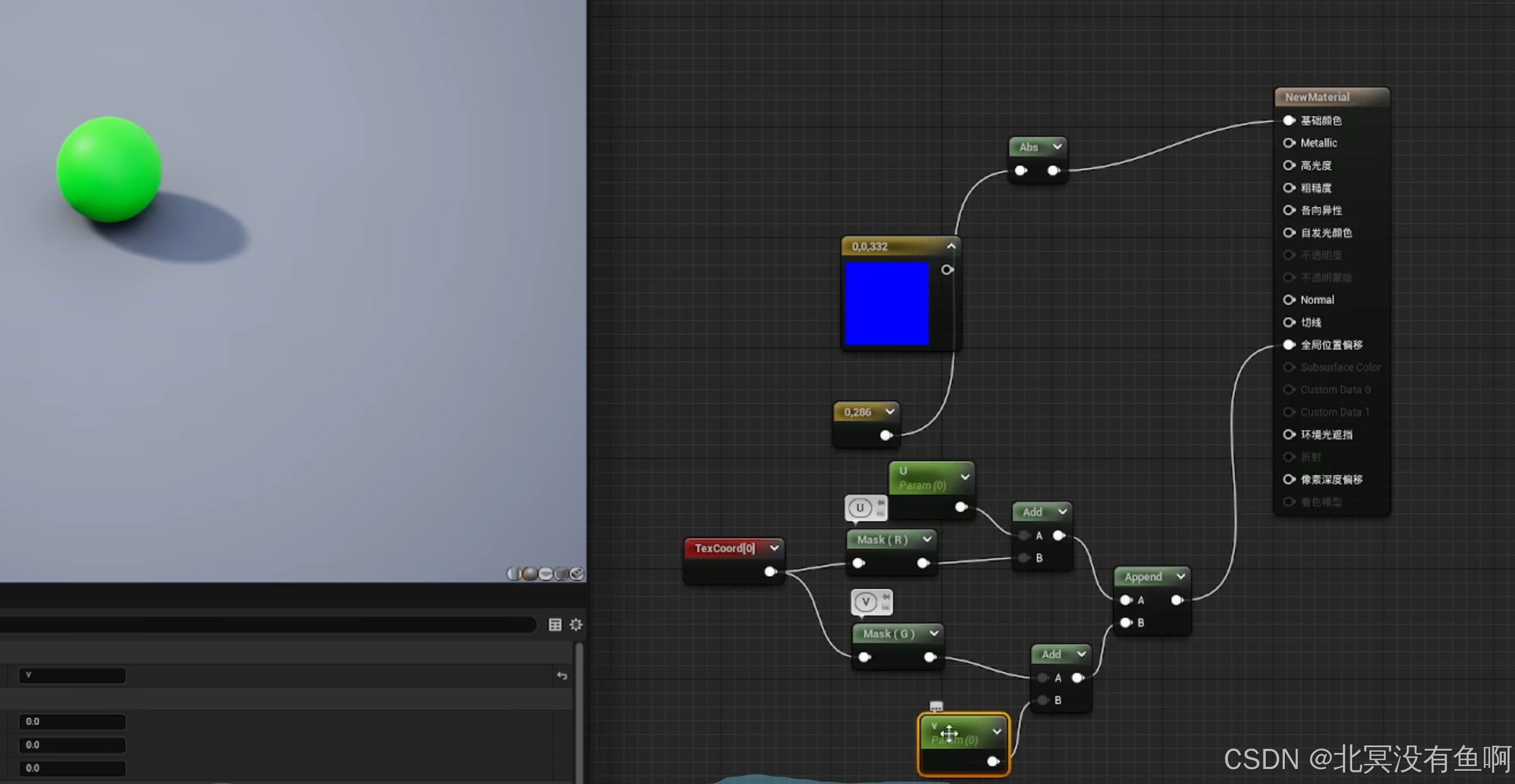Click the U comment bubble on Mask R
The width and height of the screenshot is (1515, 784).
[860, 507]
